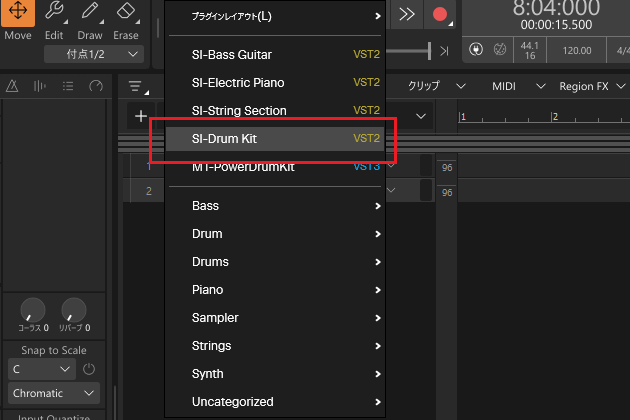The width and height of the screenshot is (630, 420).
Task: Open the Chromatic scale dropdown
Action: click(x=58, y=393)
